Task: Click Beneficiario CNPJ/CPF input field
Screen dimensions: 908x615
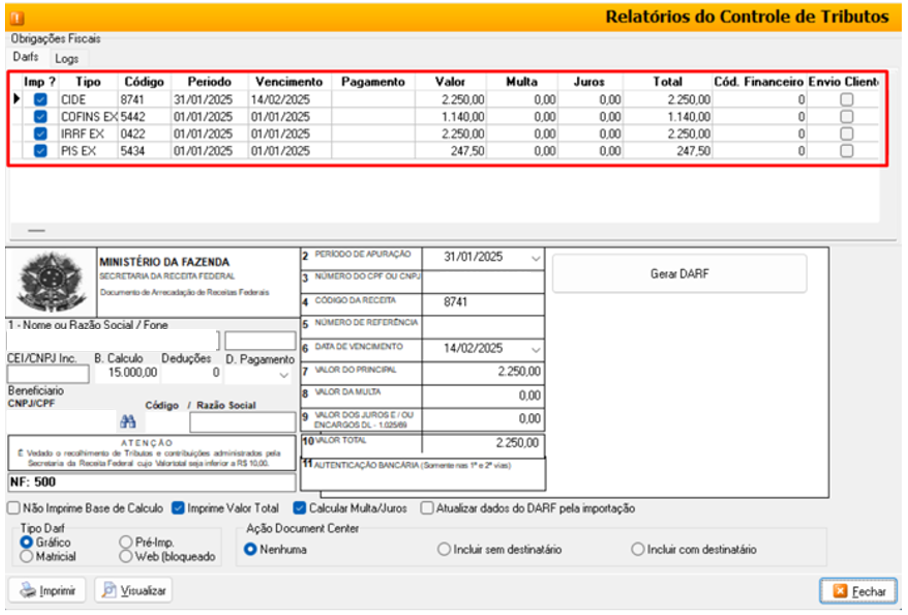Action: pos(61,422)
